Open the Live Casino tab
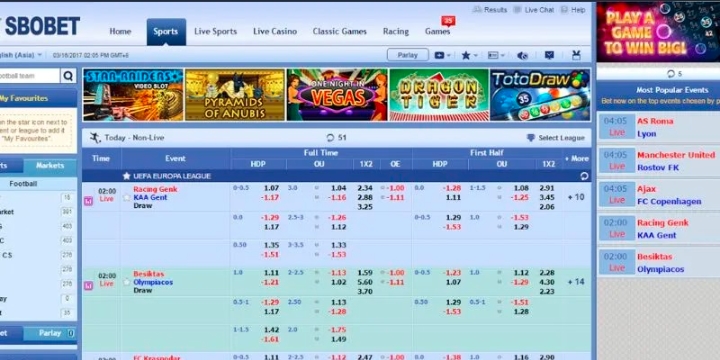This screenshot has width=720, height=360. (x=275, y=32)
